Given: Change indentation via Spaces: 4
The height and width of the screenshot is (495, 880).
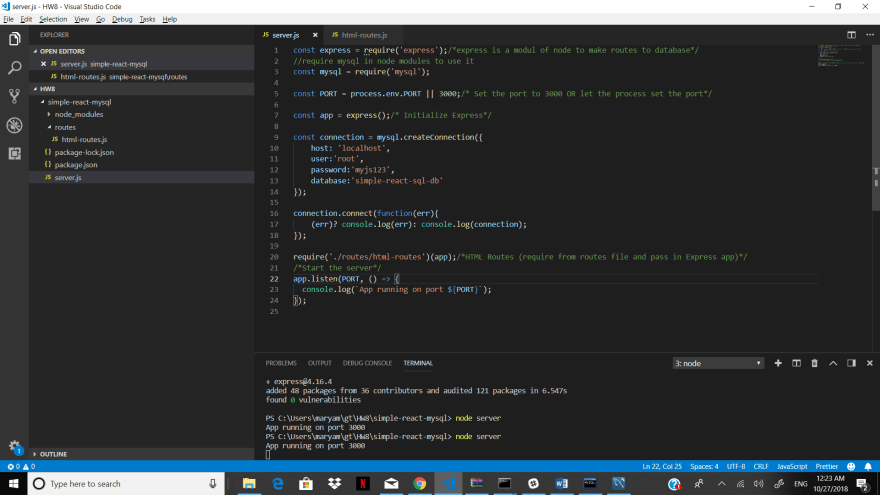Looking at the screenshot, I should coord(704,466).
